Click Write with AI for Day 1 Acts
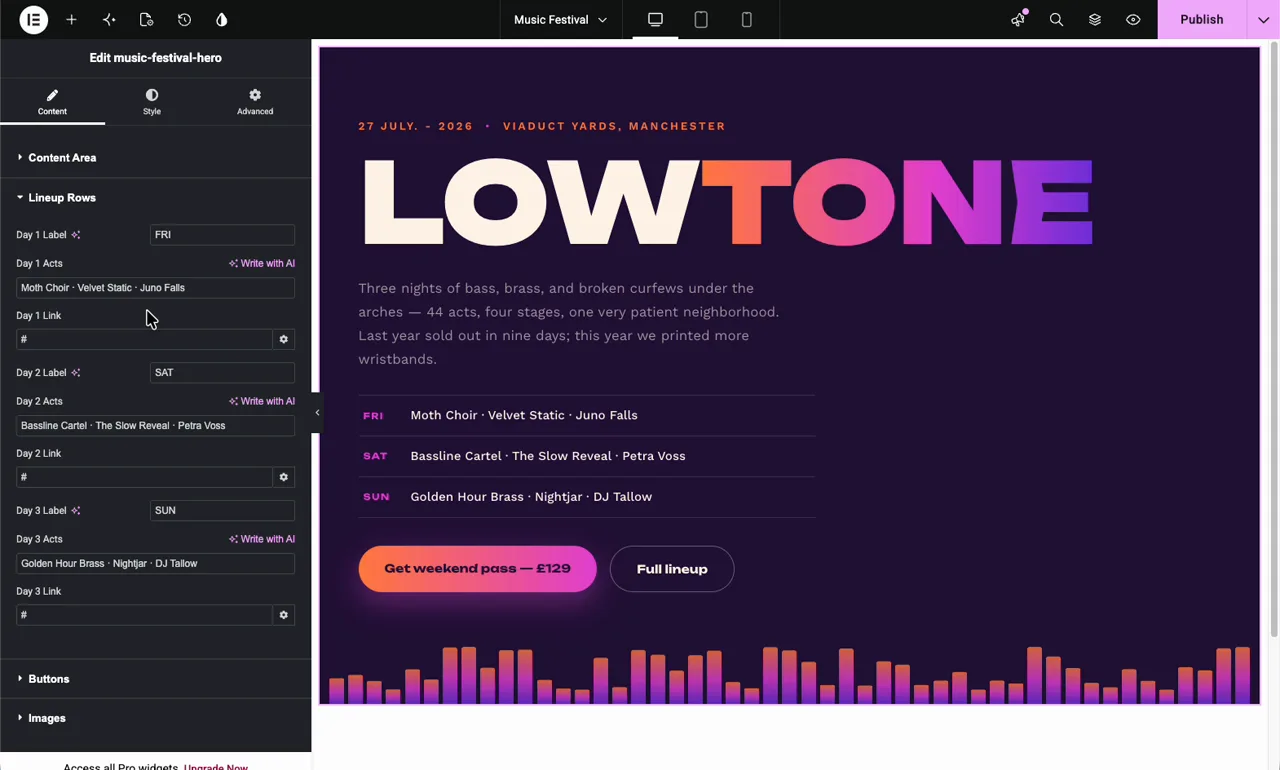The width and height of the screenshot is (1280, 770). (262, 263)
